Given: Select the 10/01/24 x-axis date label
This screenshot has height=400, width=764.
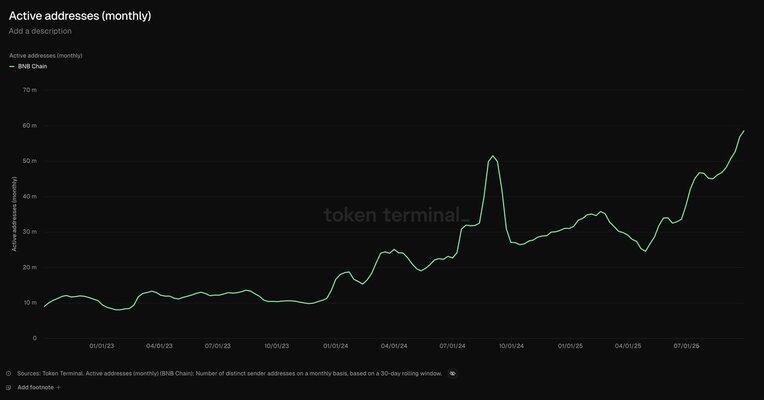Looking at the screenshot, I should coord(510,346).
